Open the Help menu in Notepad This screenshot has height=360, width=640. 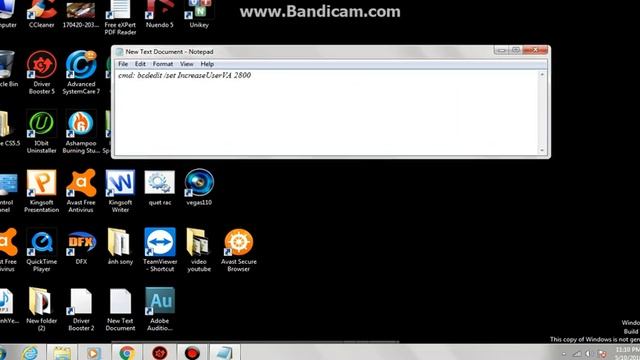tap(207, 64)
